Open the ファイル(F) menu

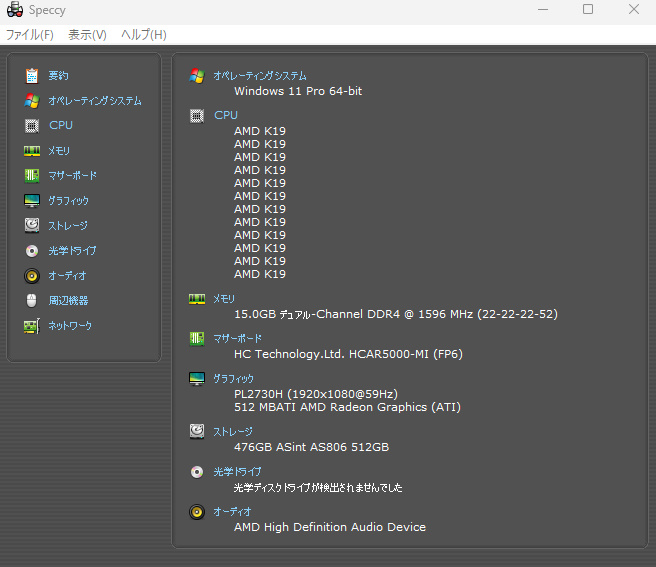pyautogui.click(x=30, y=35)
